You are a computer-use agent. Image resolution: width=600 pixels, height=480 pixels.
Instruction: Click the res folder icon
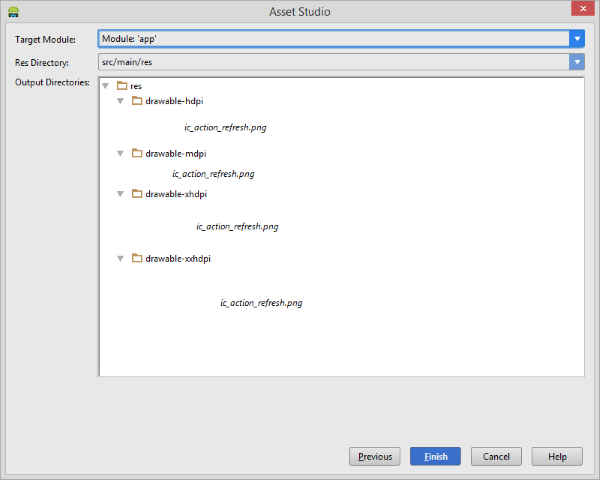[122, 85]
